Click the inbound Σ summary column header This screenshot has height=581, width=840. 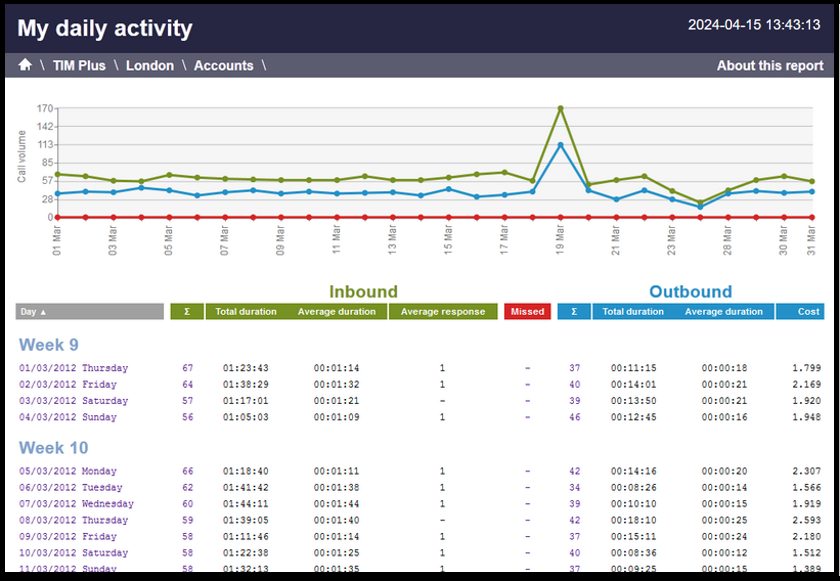186,311
